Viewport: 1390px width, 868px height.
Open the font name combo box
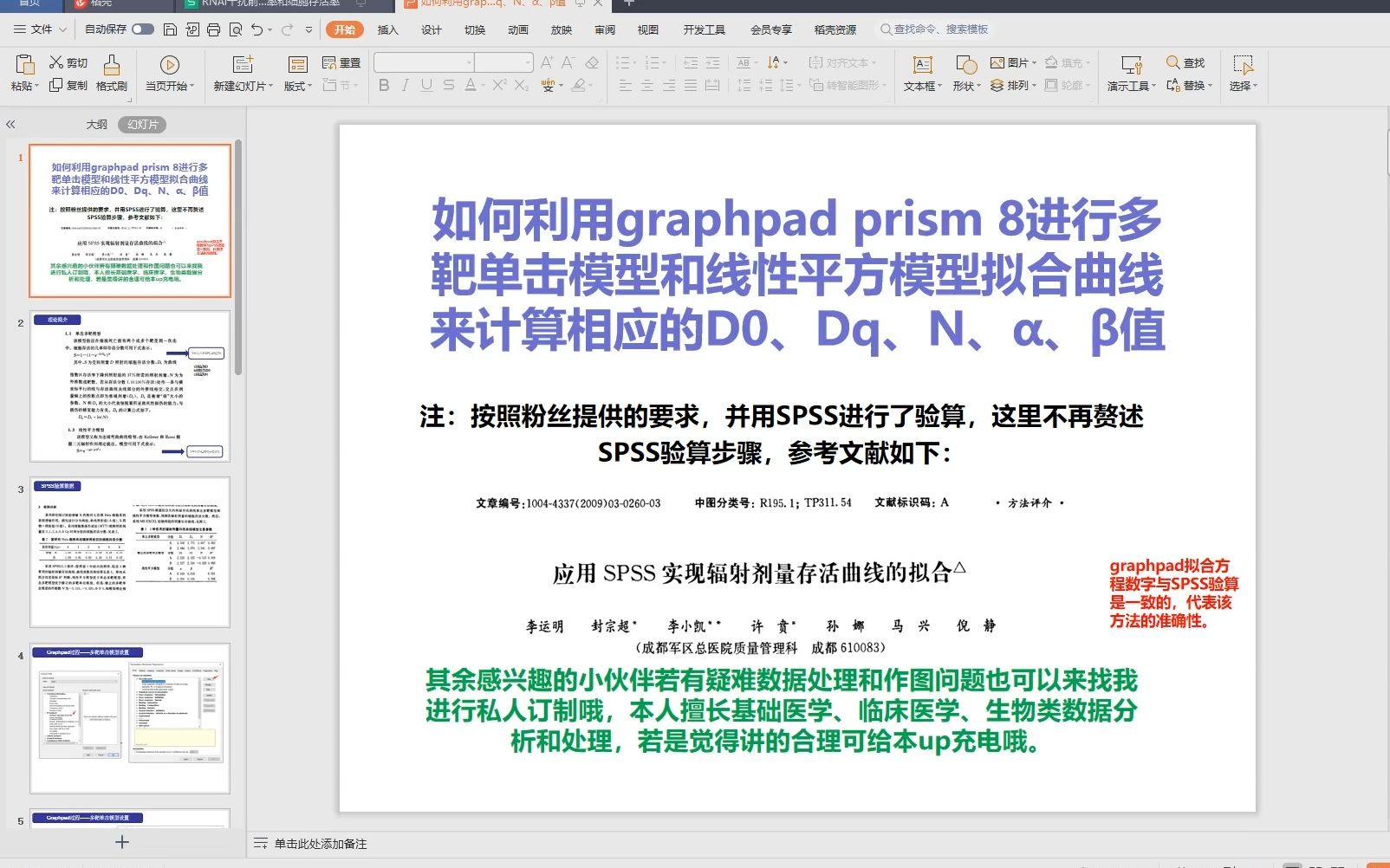pos(424,62)
